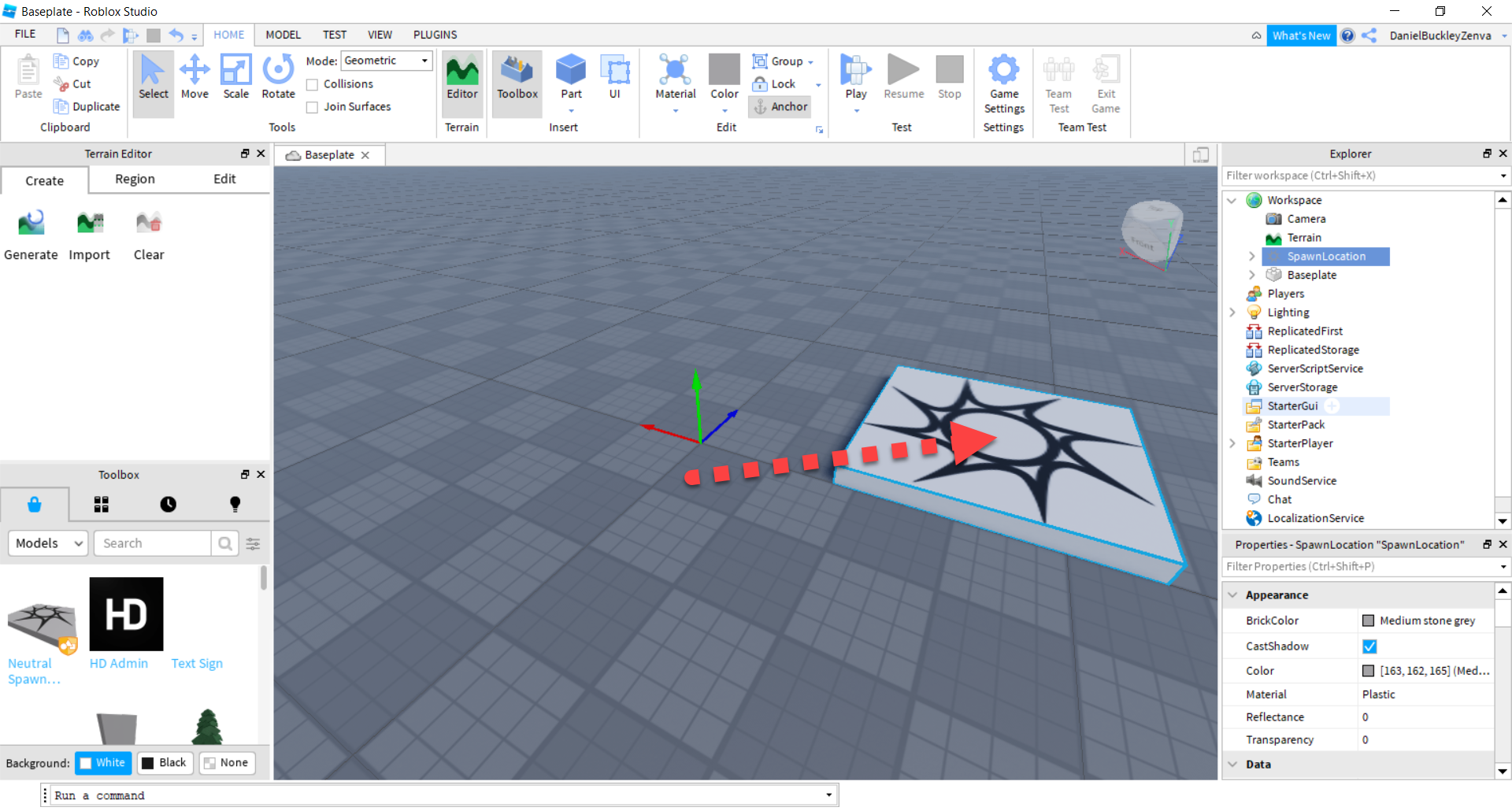
Task: Open Toolbox search filter options
Action: pyautogui.click(x=254, y=543)
